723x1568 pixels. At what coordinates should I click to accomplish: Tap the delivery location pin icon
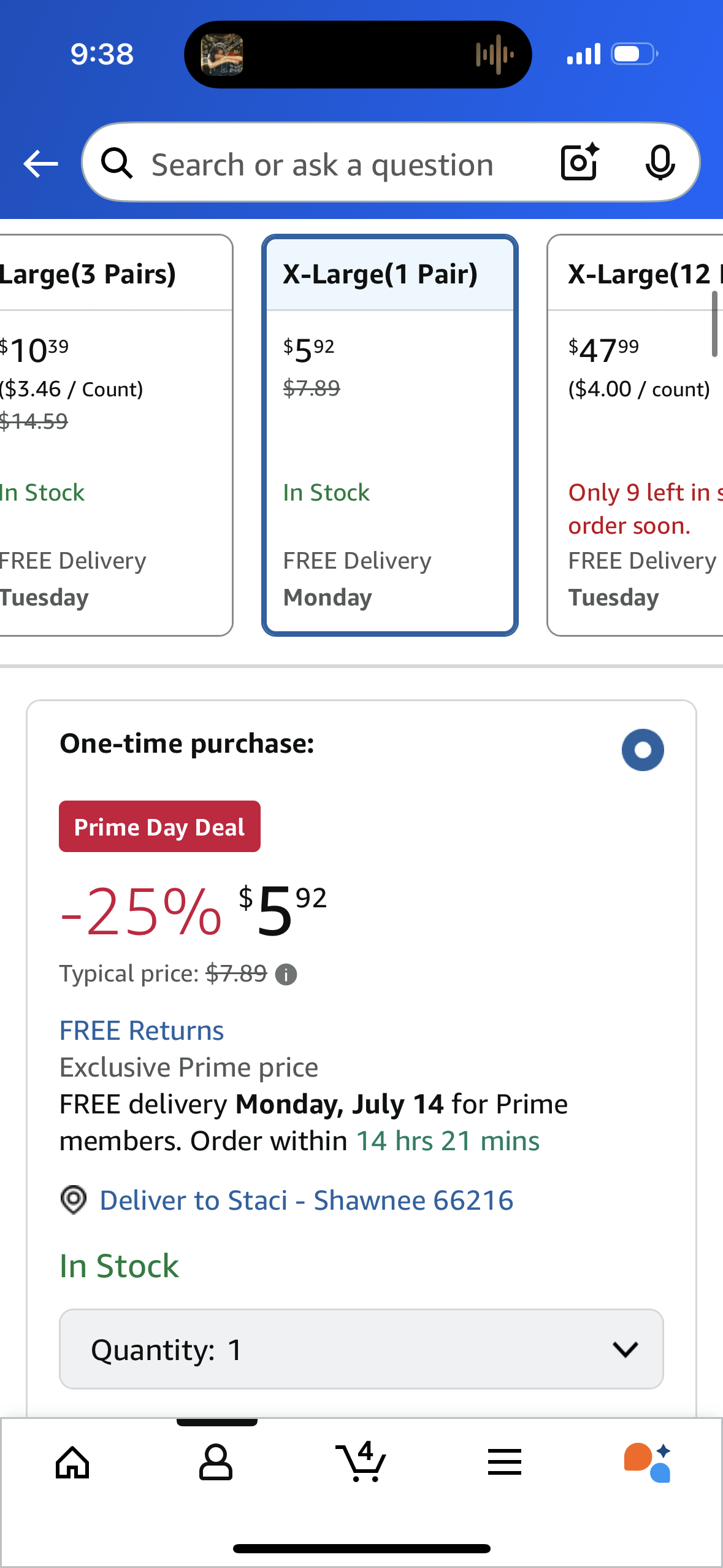click(x=74, y=1199)
